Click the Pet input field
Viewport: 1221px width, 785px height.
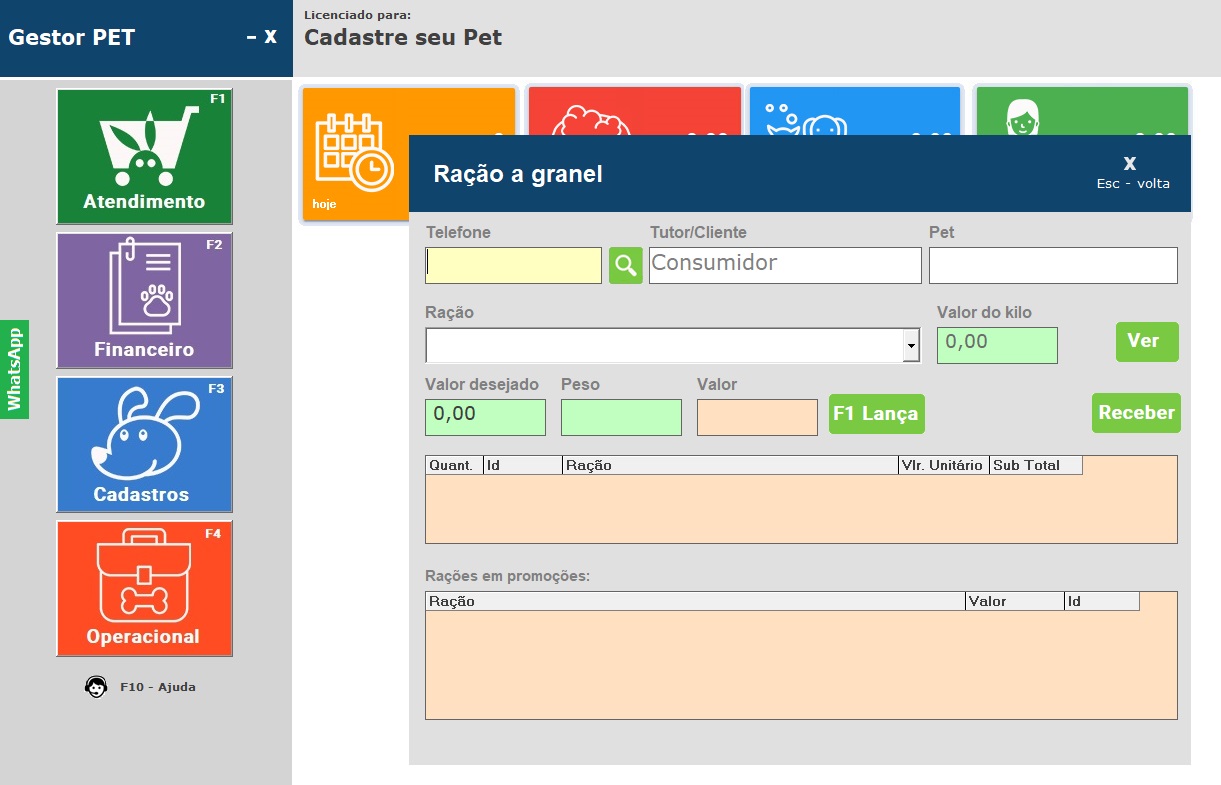[x=1052, y=266]
